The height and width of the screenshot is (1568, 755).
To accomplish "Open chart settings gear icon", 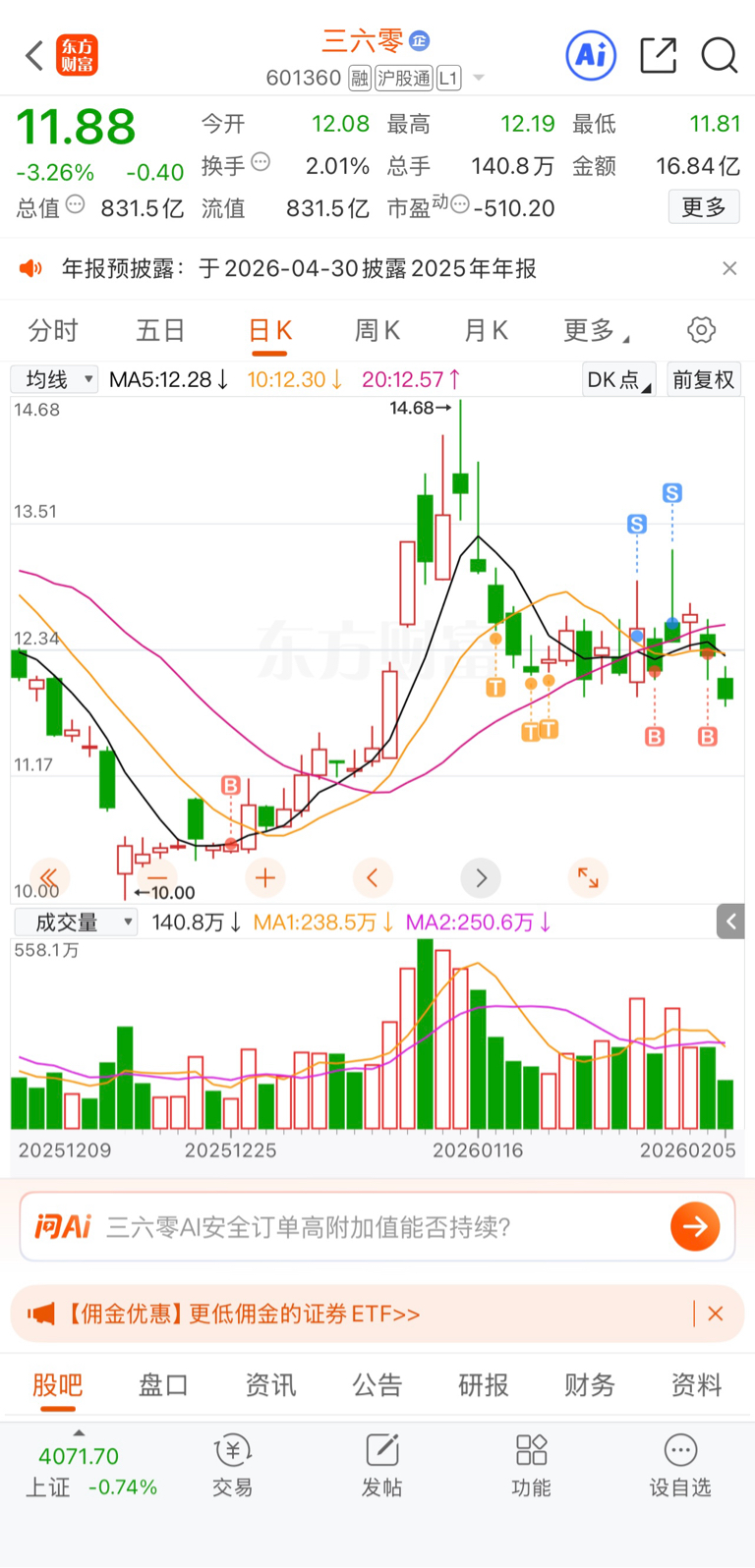I will 701,330.
